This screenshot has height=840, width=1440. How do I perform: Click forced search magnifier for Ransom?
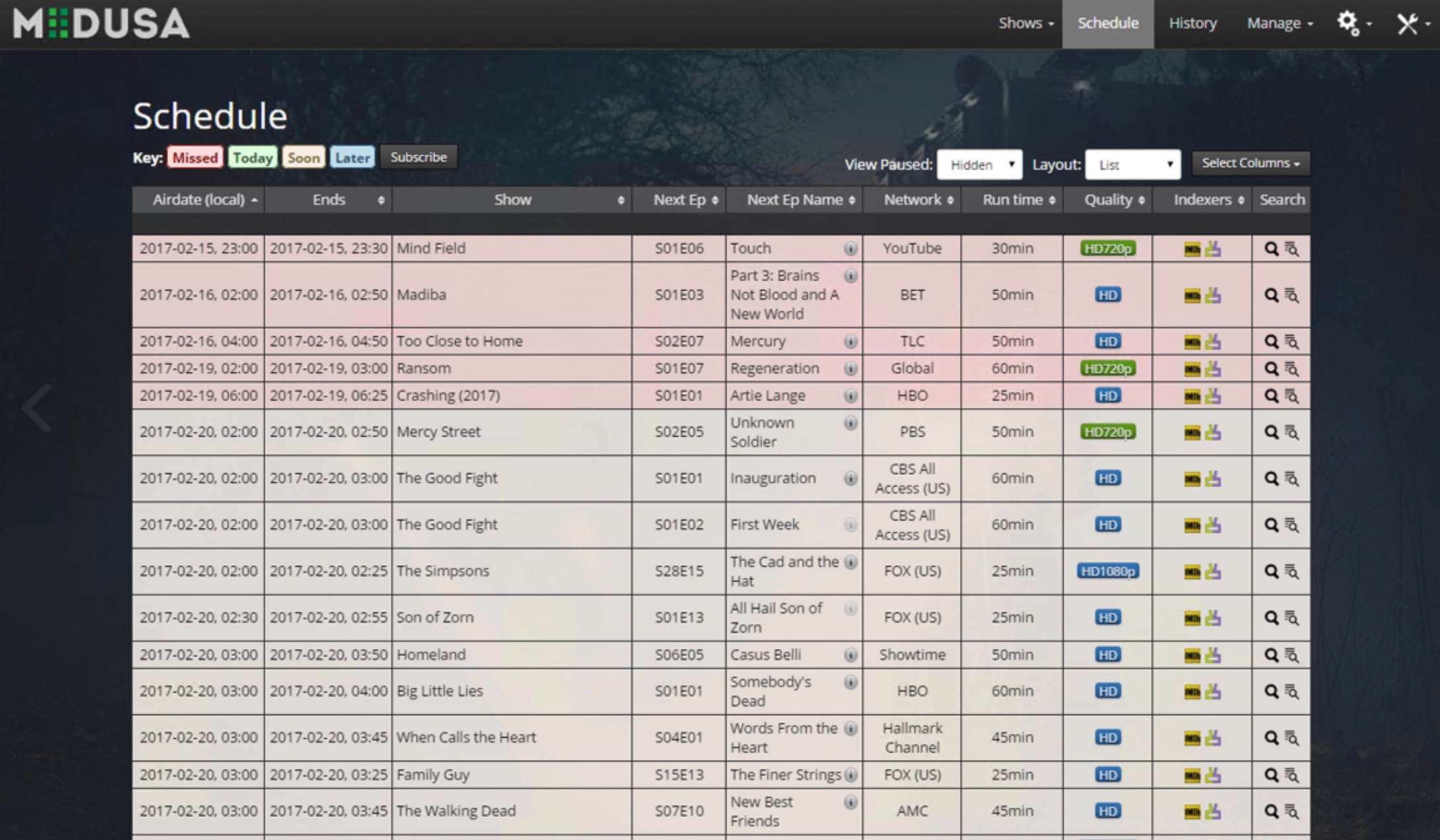click(1271, 368)
